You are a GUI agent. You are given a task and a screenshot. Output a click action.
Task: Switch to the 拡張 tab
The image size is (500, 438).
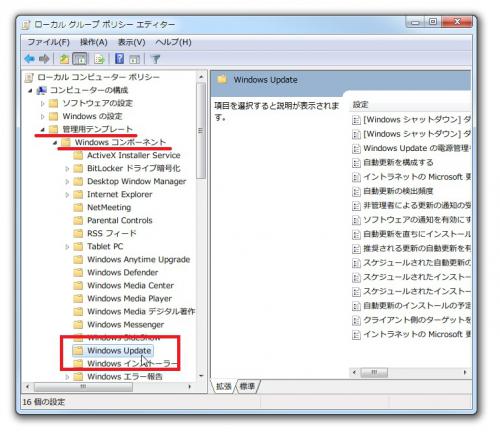(x=223, y=386)
